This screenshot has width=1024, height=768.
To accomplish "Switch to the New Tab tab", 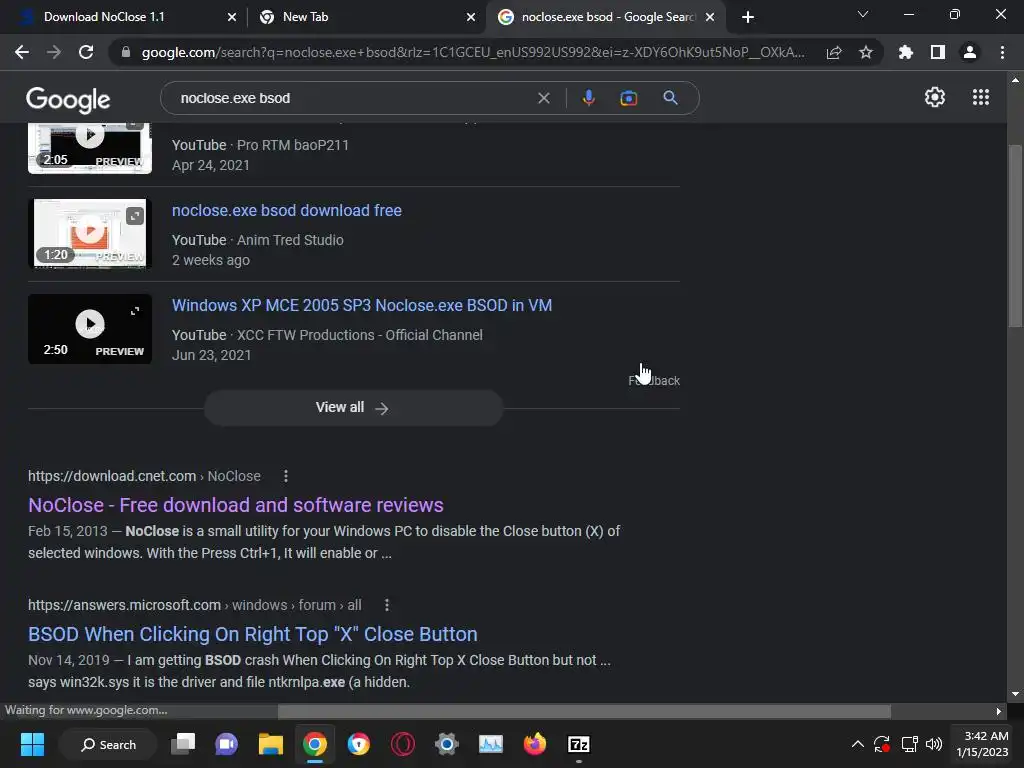I will click(x=366, y=17).
